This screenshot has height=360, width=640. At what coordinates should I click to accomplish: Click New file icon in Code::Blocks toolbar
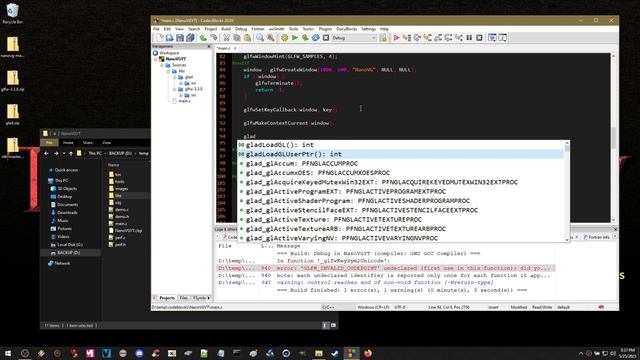pyautogui.click(x=159, y=38)
